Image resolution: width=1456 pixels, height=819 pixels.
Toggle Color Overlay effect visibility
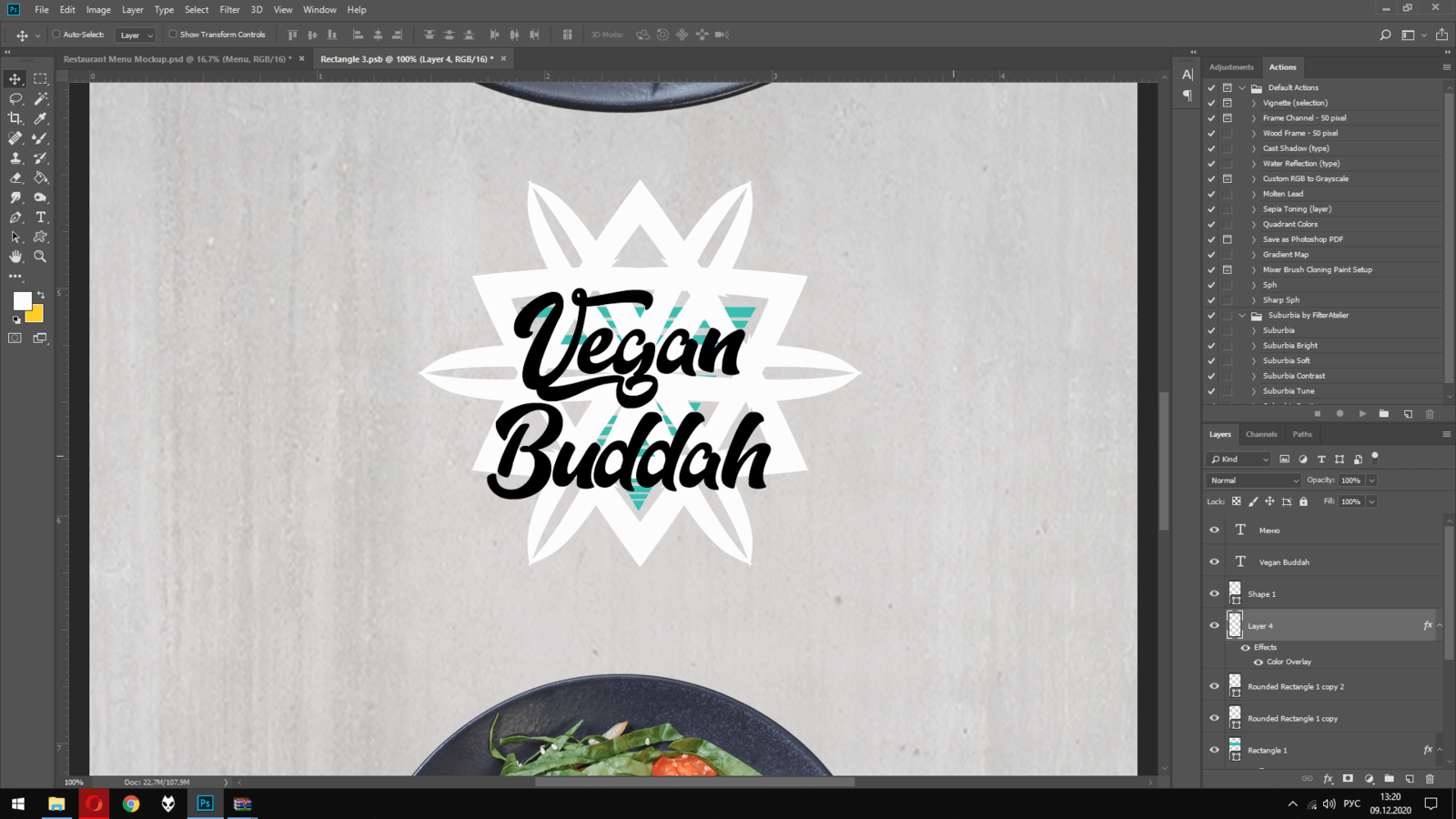1259,662
